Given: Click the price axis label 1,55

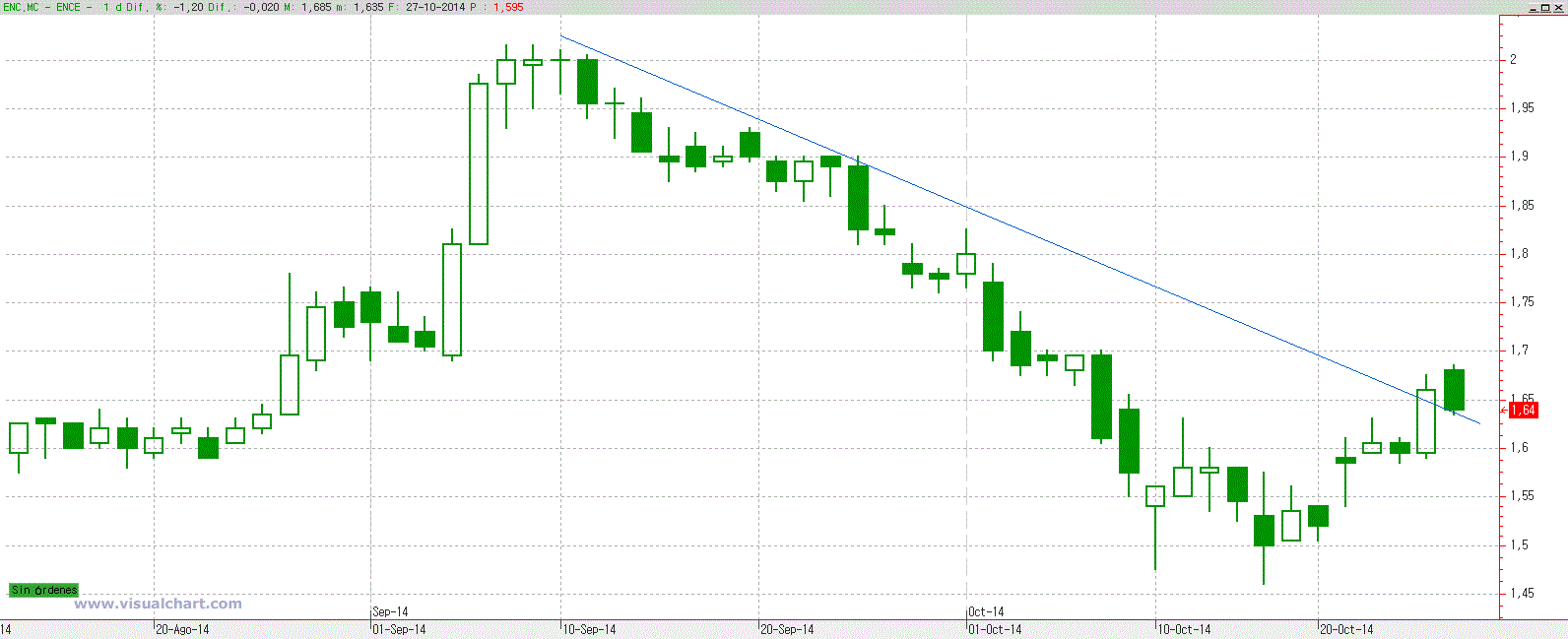Looking at the screenshot, I should tap(1522, 495).
